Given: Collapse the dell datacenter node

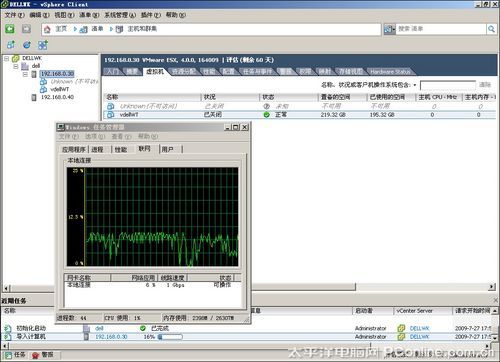Looking at the screenshot, I should pos(16,66).
